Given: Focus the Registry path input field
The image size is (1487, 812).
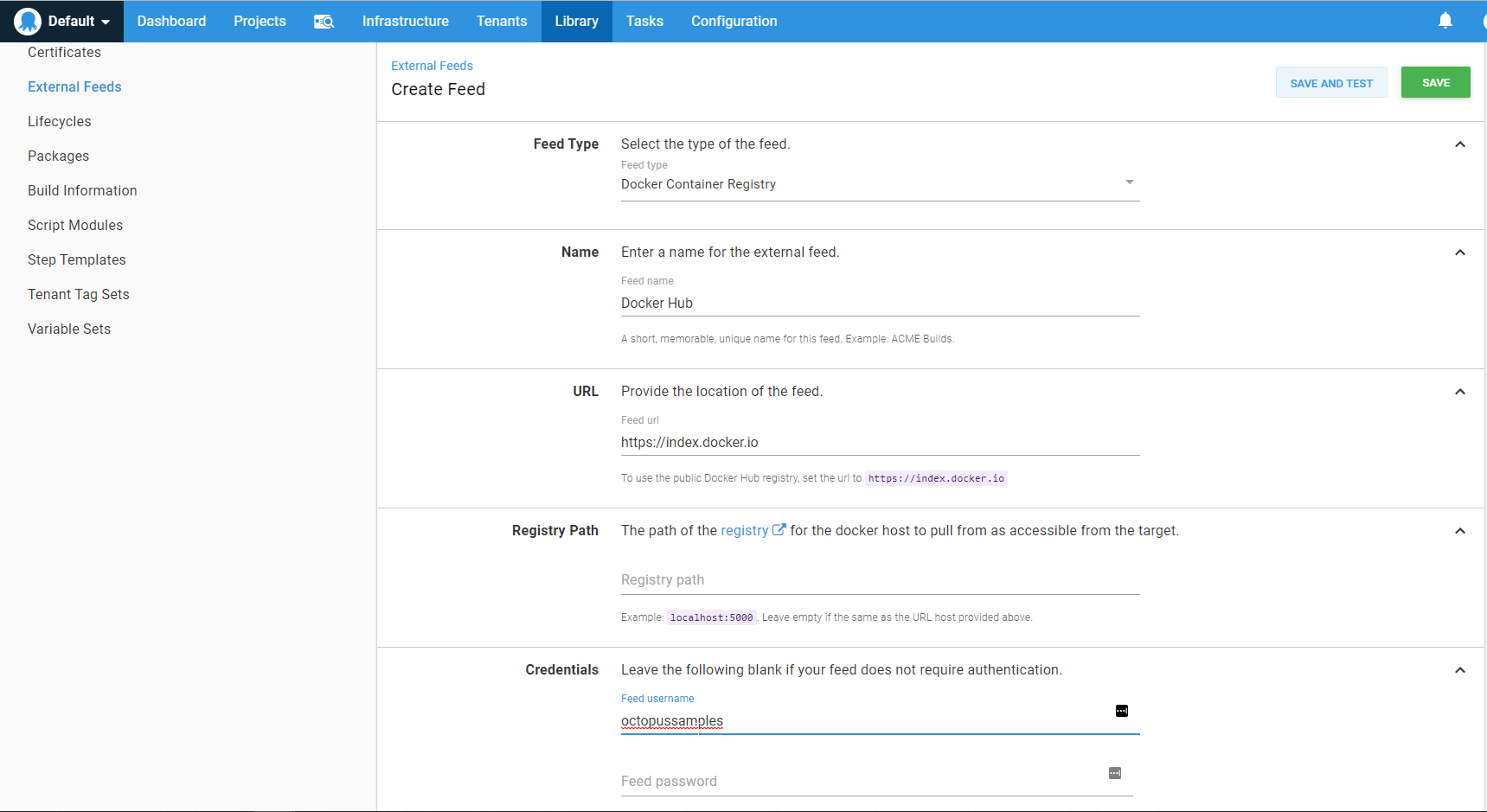Looking at the screenshot, I should [x=880, y=580].
